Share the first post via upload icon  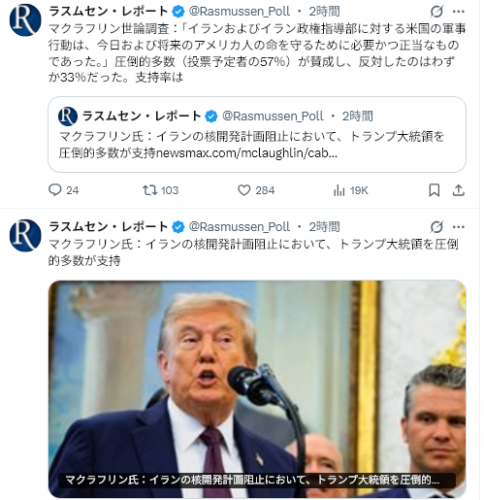459,190
